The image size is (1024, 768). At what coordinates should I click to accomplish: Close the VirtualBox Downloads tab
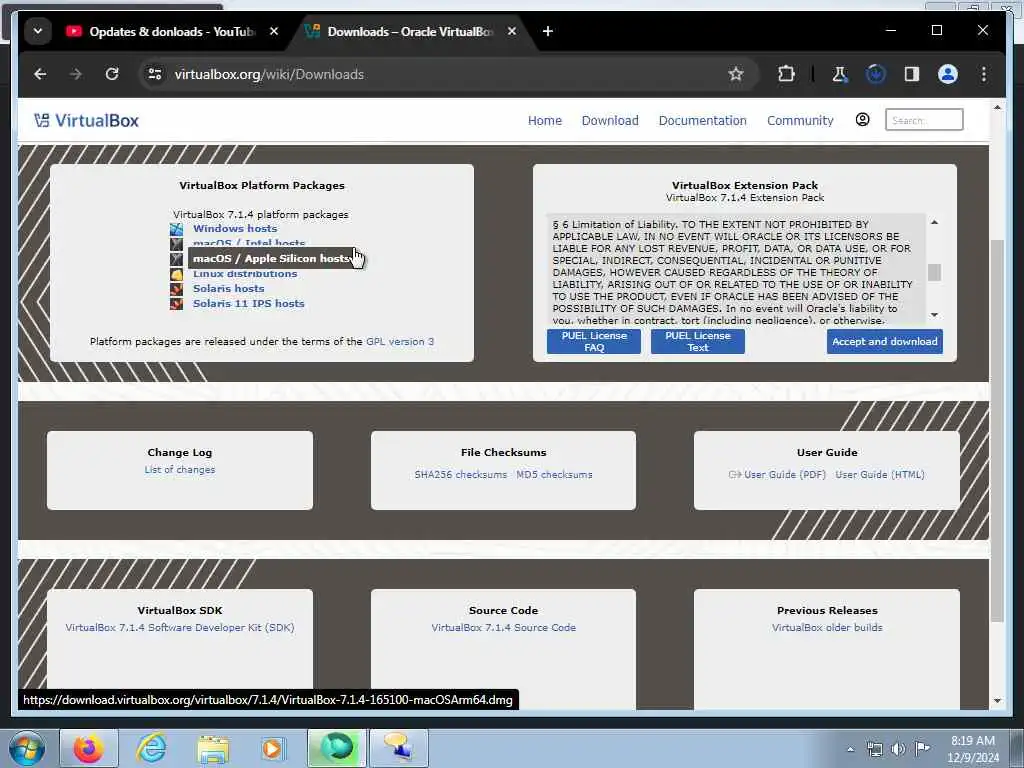(x=512, y=31)
